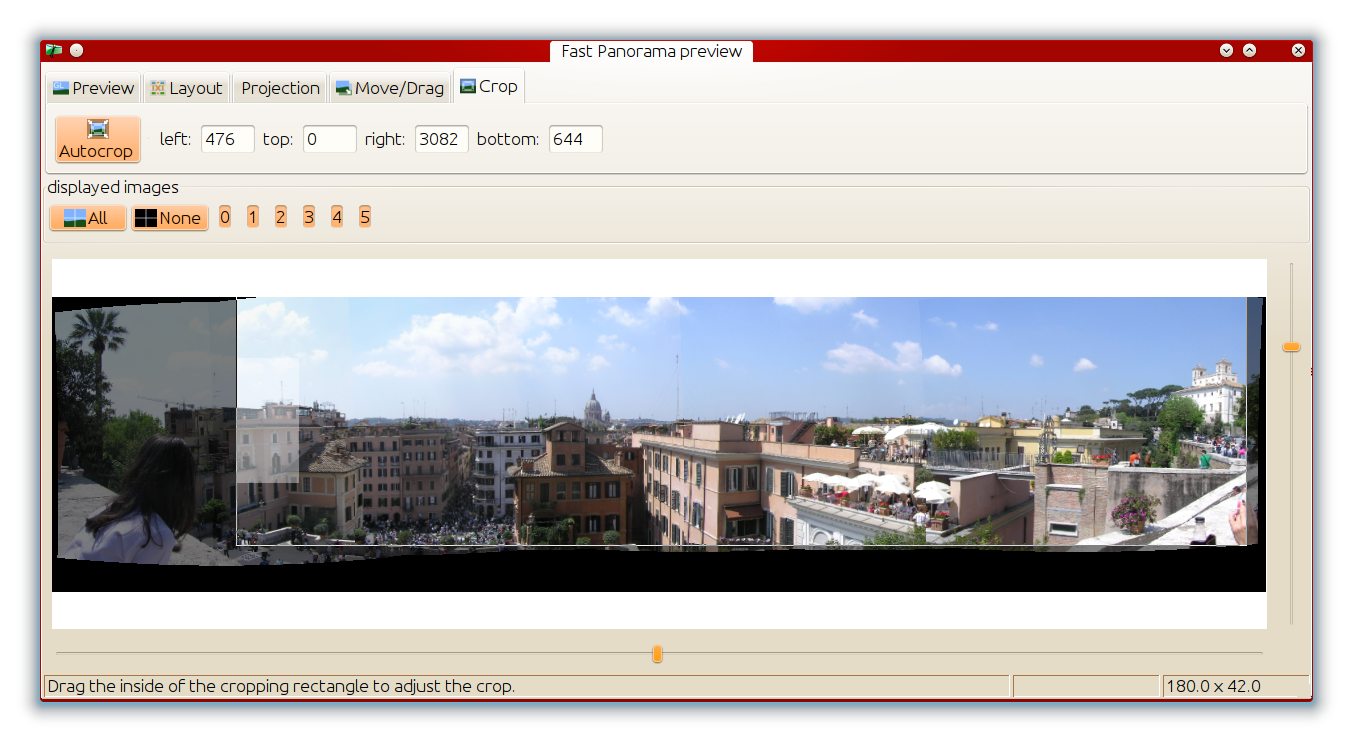Click the window menu icon in title bar

pyautogui.click(x=54, y=50)
